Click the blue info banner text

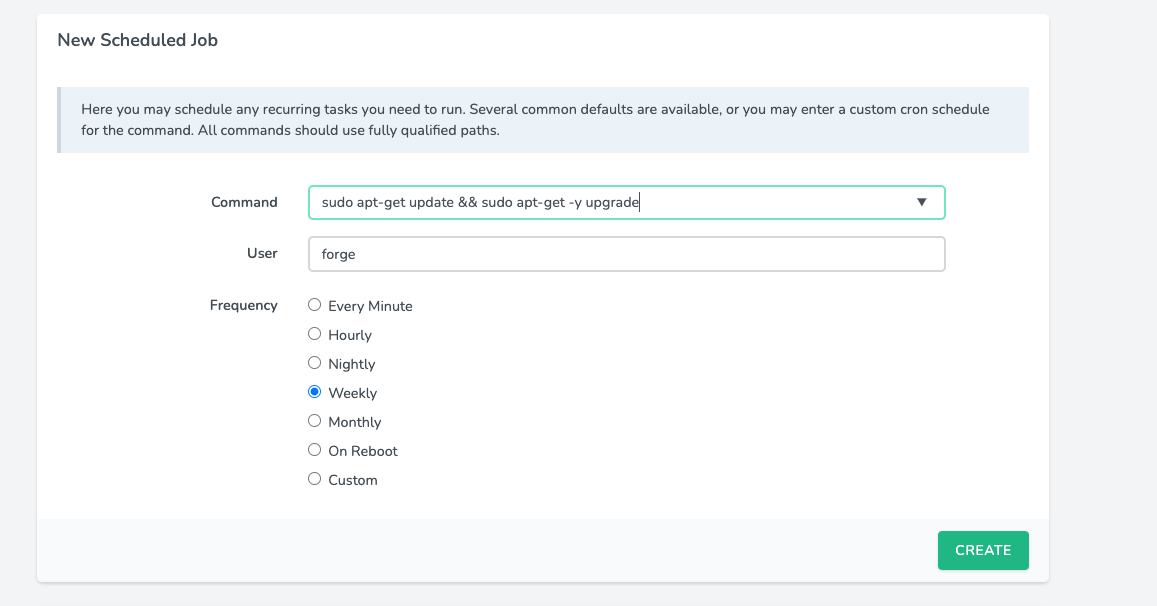coord(535,119)
